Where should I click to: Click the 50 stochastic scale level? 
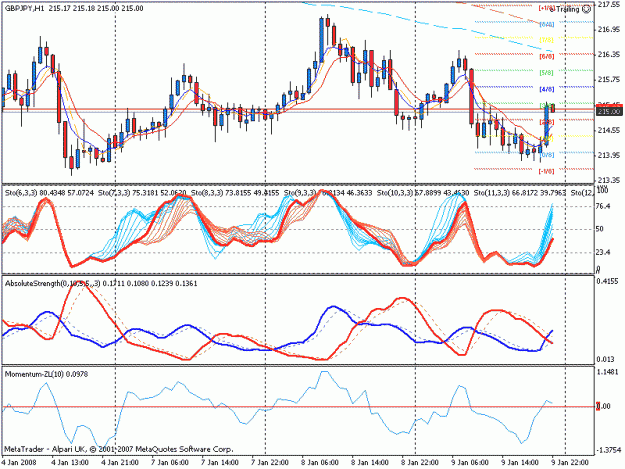pyautogui.click(x=601, y=229)
